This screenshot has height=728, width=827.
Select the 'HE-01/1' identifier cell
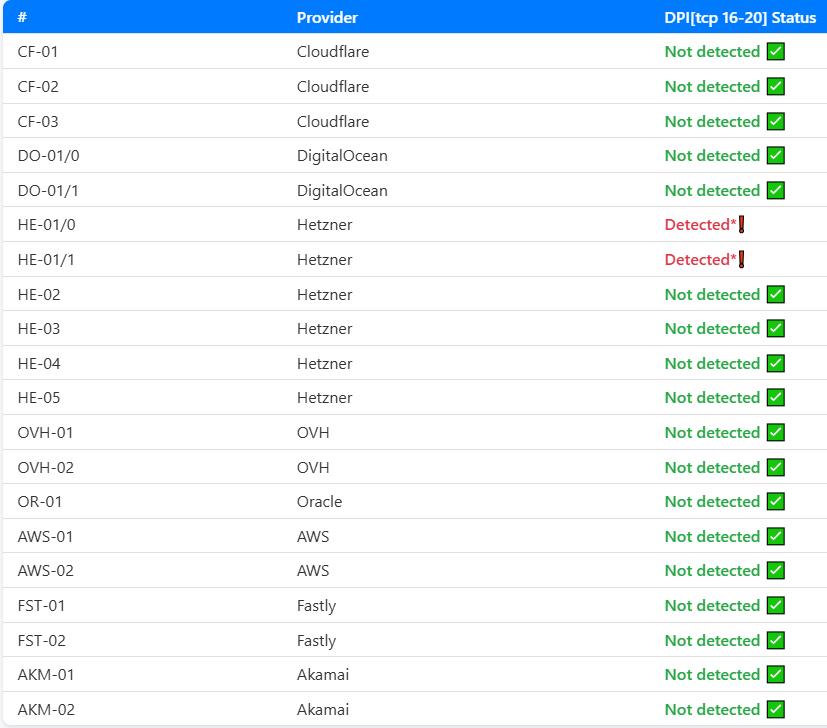[x=46, y=260]
